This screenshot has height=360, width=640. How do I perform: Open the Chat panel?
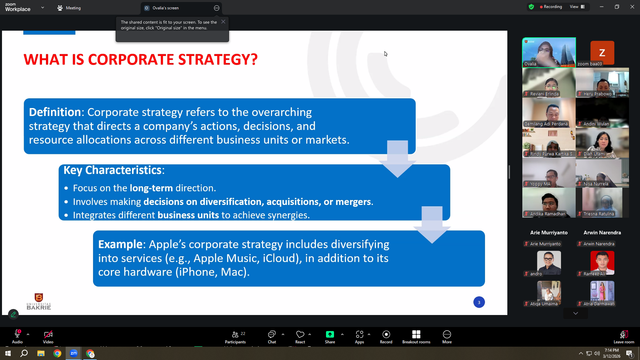(271, 337)
